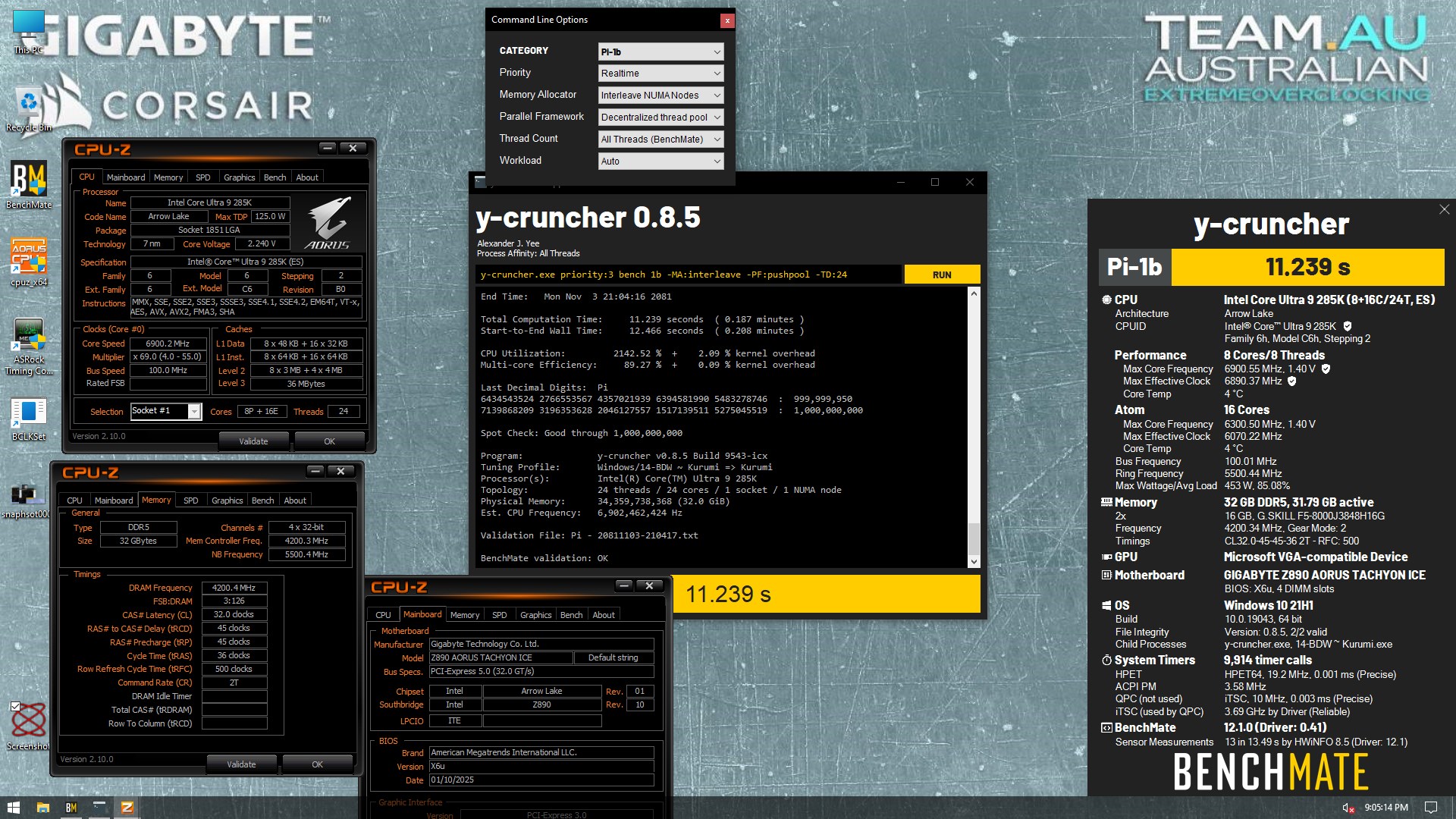The width and height of the screenshot is (1456, 819).
Task: Click the Motherboard heading in BenchMate panel
Action: 1149,575
